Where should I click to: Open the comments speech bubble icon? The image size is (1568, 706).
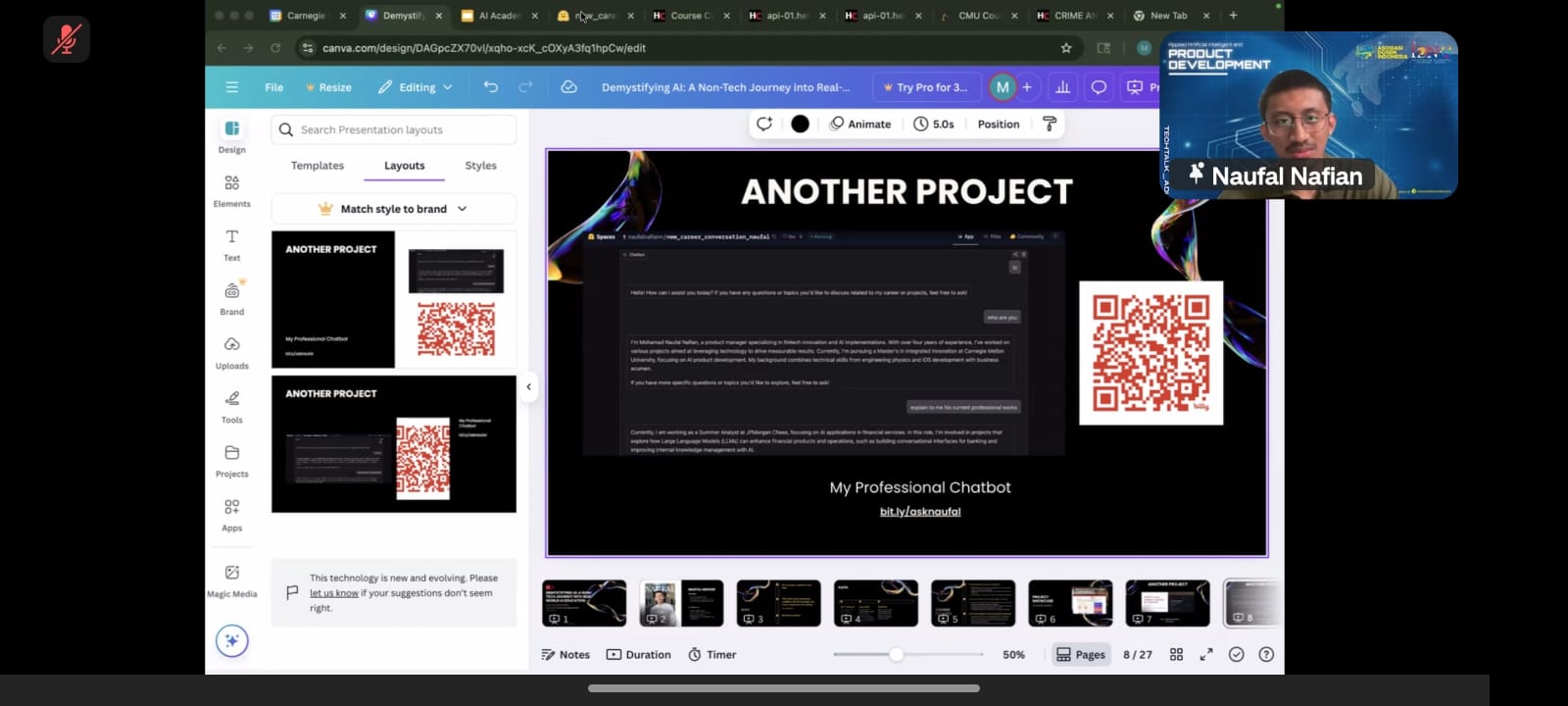pyautogui.click(x=1099, y=87)
